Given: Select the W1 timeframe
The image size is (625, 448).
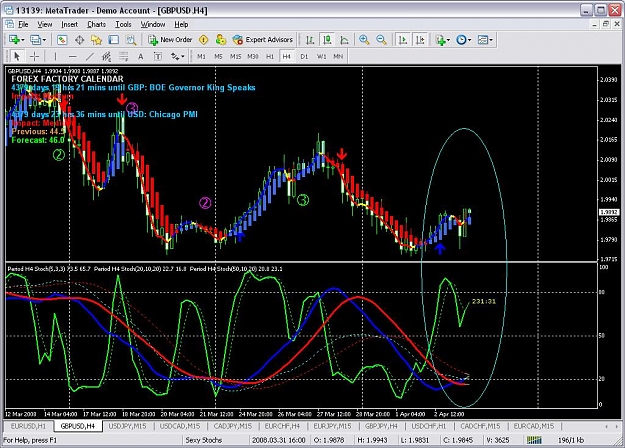Looking at the screenshot, I should (321, 57).
